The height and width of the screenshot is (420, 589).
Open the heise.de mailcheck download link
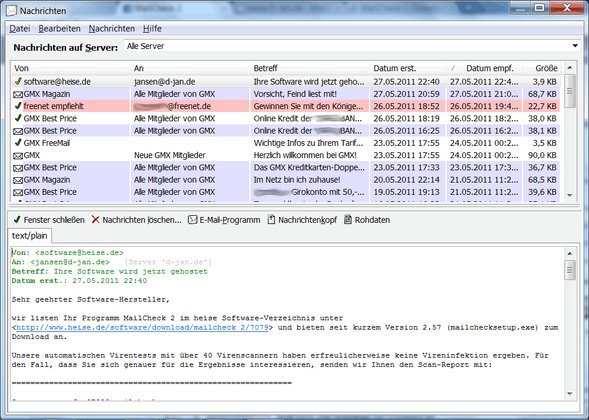tap(142, 327)
